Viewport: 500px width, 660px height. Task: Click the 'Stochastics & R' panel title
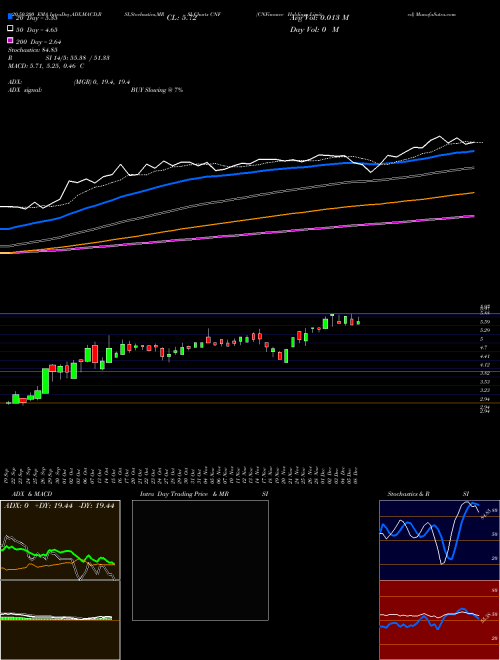pyautogui.click(x=408, y=494)
